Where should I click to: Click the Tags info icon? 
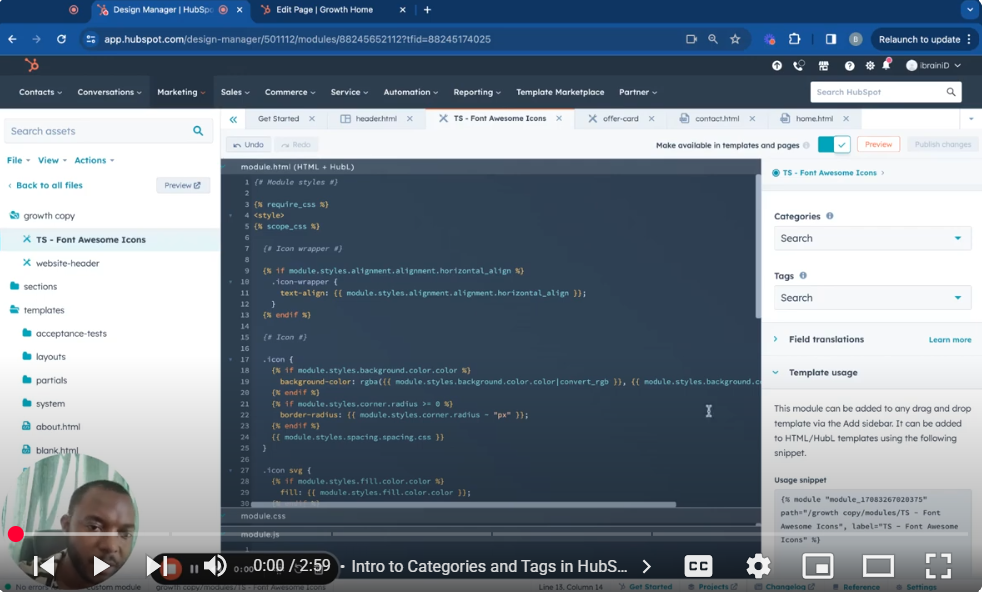tap(803, 275)
